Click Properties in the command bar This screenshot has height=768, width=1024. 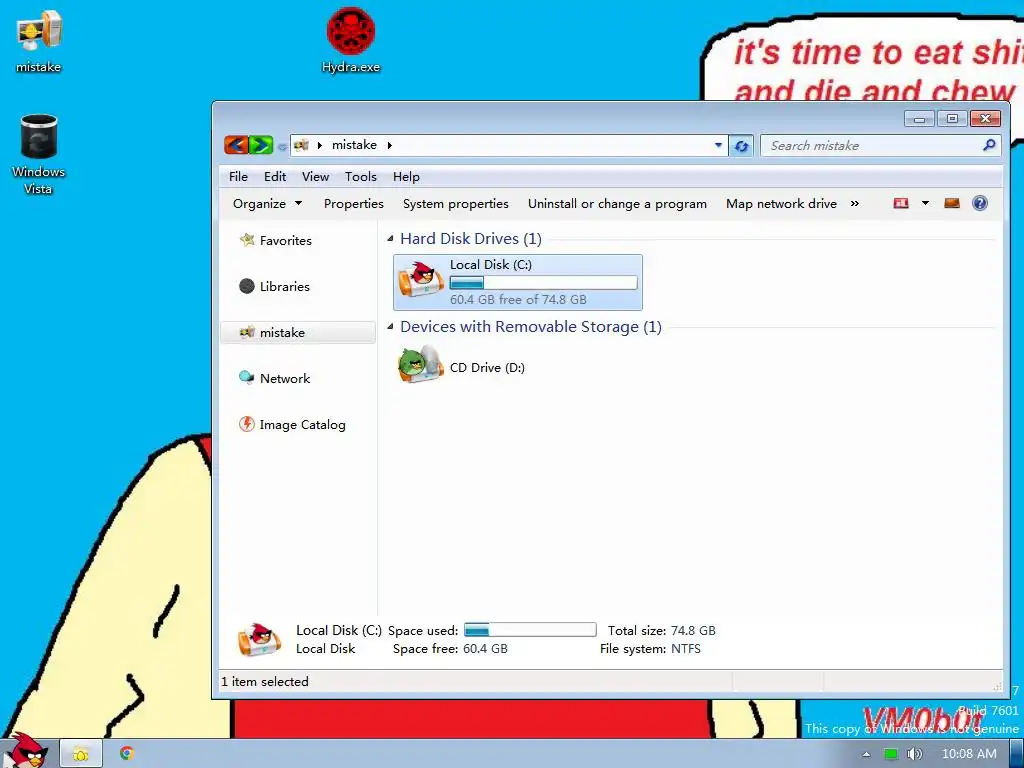354,204
